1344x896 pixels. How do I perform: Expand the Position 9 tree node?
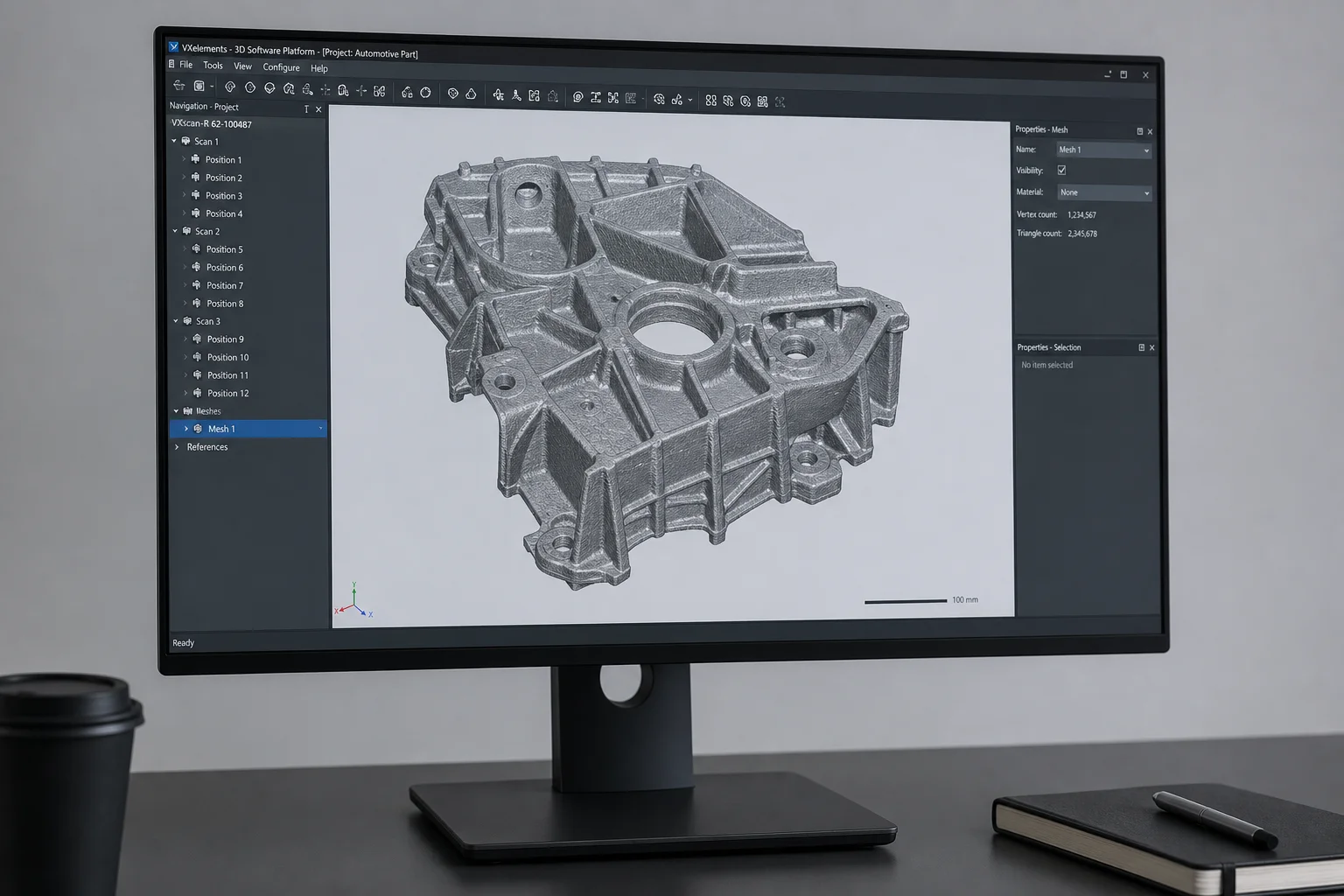[185, 339]
